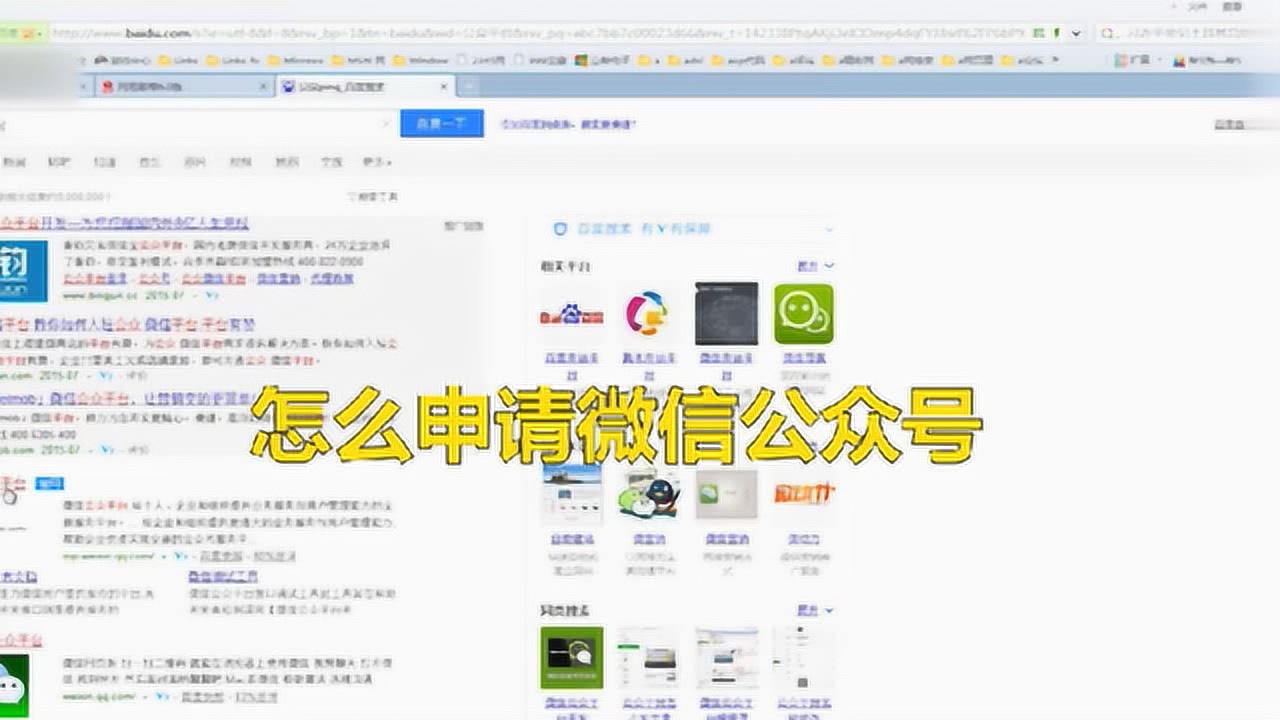Focus the browser address bar showing baidu.com
1280x720 pixels.
coord(538,33)
